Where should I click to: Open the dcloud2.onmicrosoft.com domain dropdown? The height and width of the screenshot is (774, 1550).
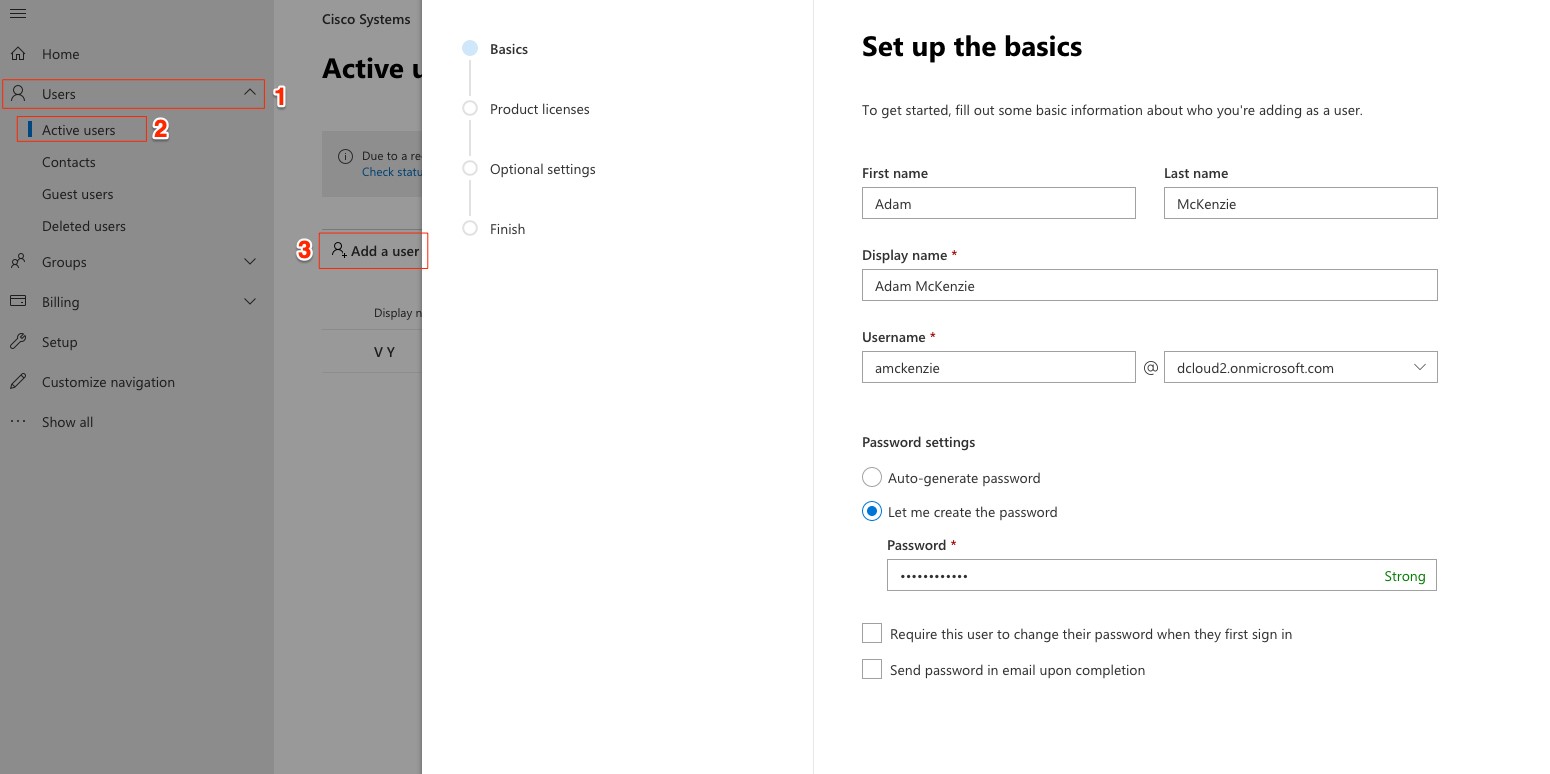pos(1301,368)
